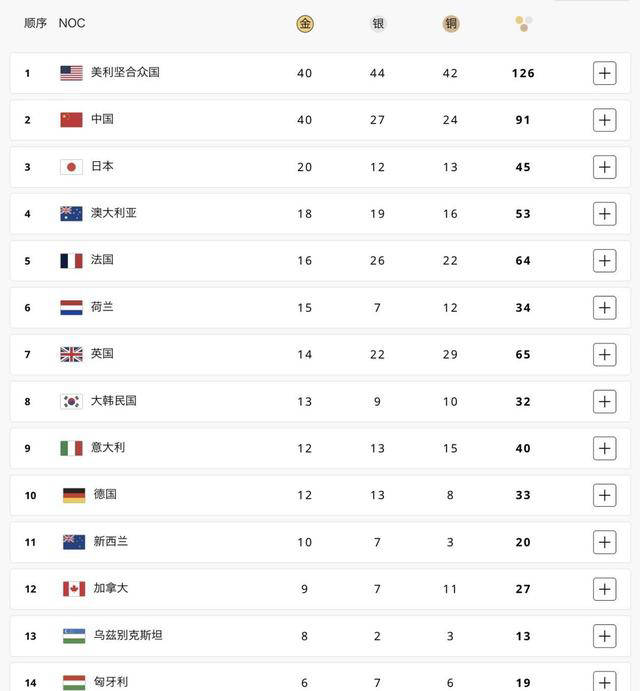Image resolution: width=640 pixels, height=691 pixels.
Task: Click the United States flag icon
Action: coord(71,73)
